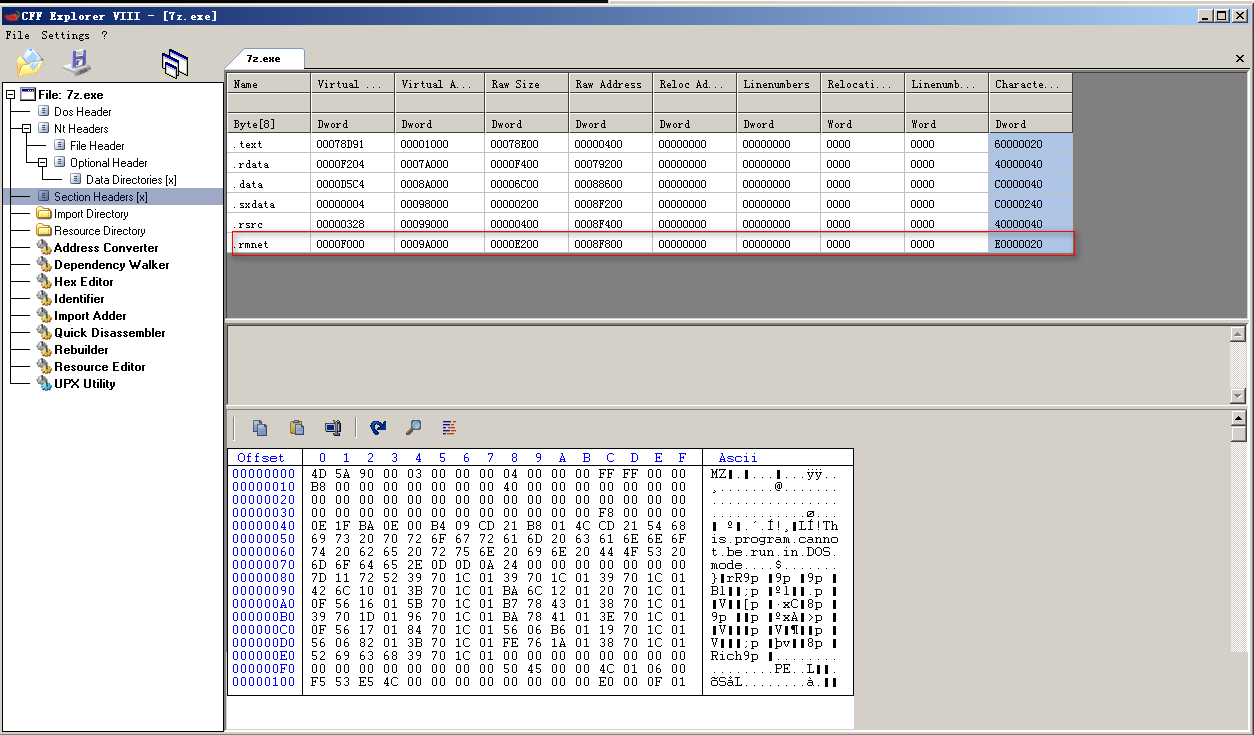
Task: Select the File: 7z.exe root node
Action: point(71,95)
